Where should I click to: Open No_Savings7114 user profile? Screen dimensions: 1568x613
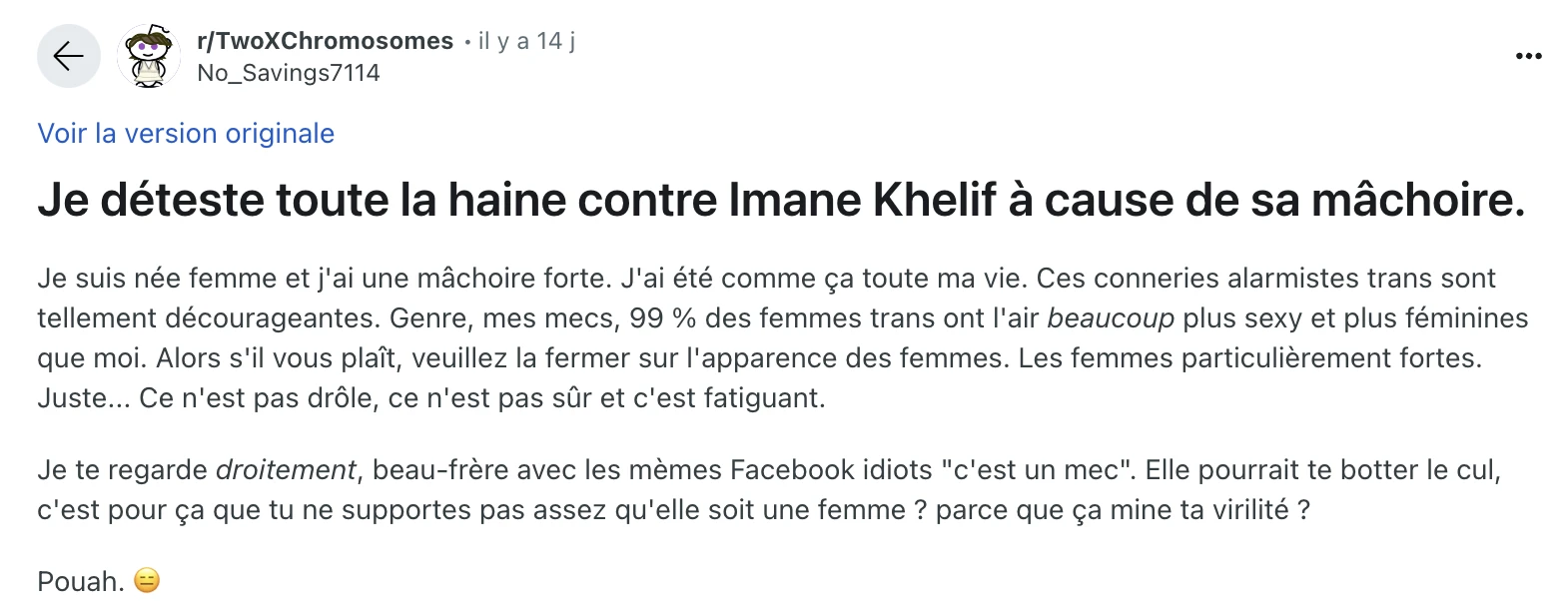point(289,73)
